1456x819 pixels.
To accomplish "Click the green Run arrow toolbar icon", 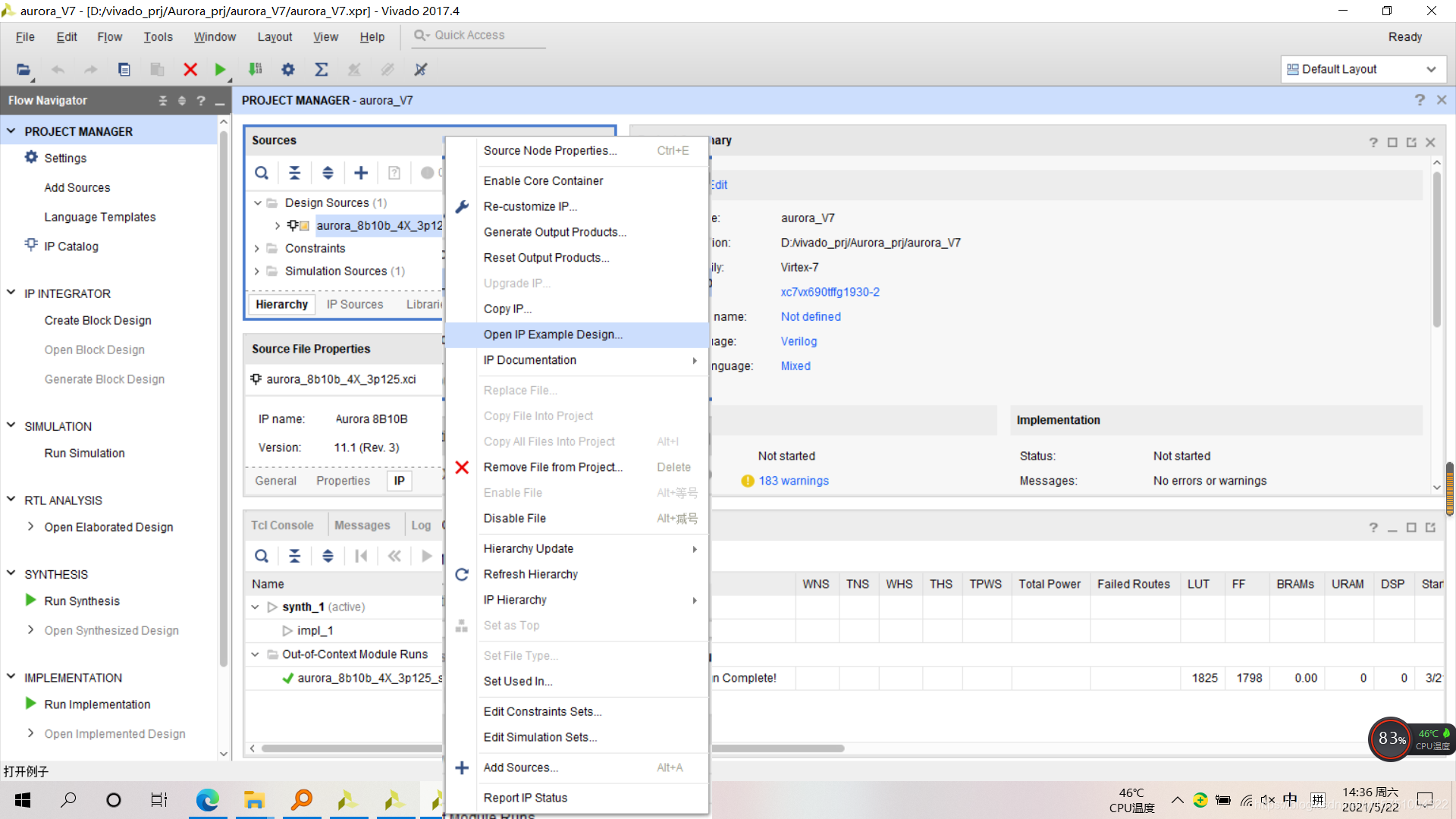I will (220, 69).
